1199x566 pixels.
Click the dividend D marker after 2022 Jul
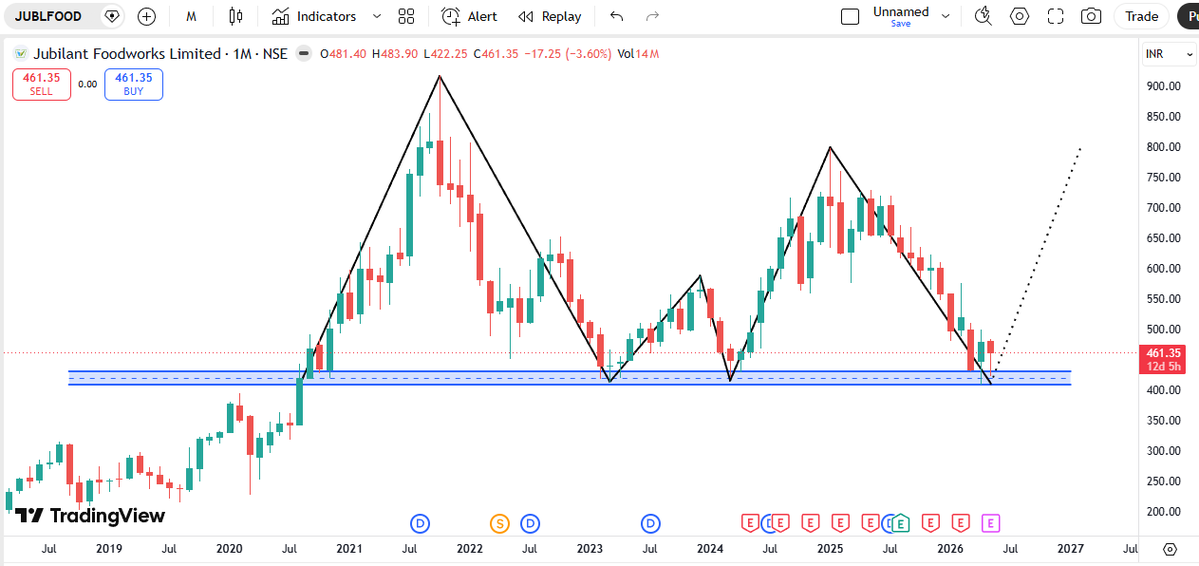(x=530, y=523)
